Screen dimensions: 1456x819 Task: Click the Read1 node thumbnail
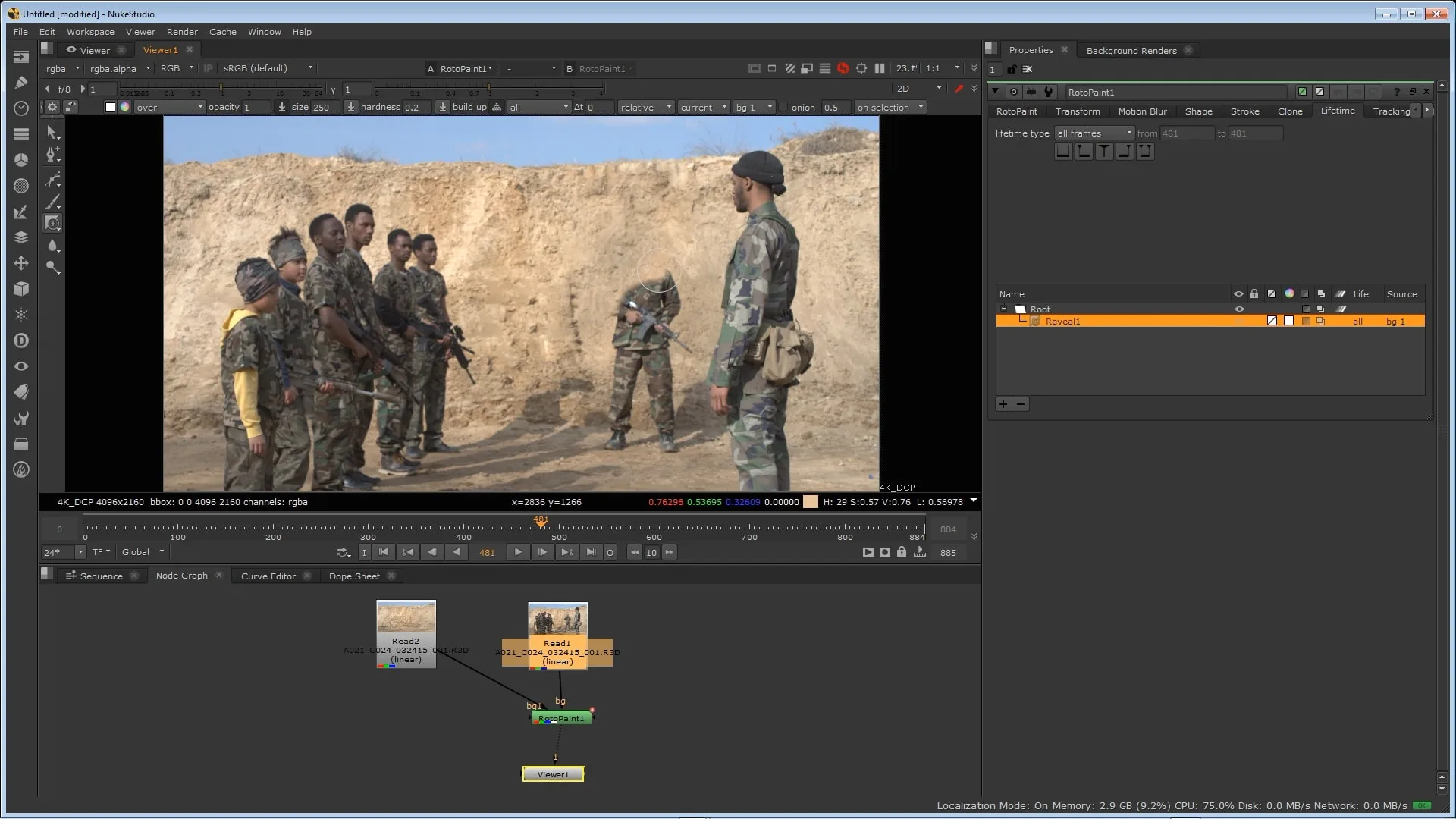557,618
